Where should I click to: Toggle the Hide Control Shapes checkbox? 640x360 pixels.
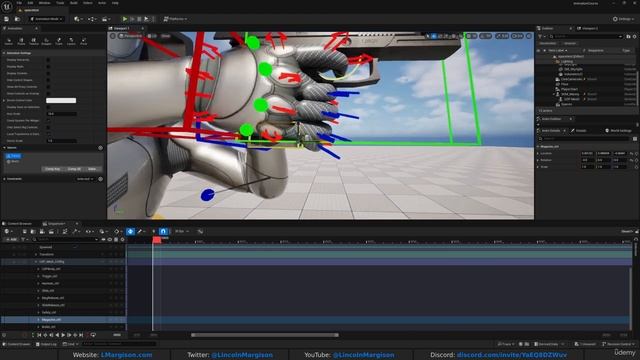[48, 80]
